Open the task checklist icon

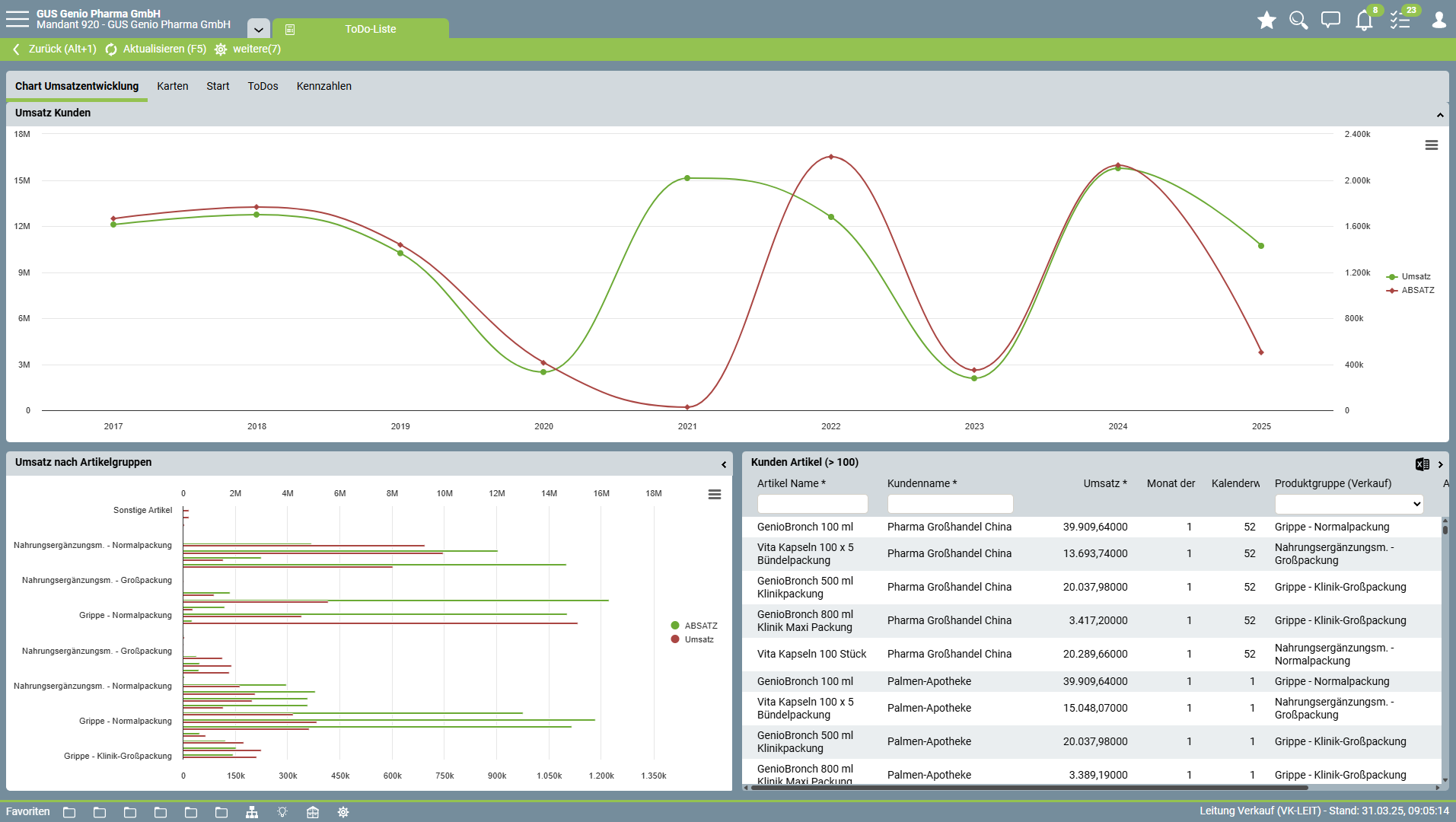pos(1400,21)
